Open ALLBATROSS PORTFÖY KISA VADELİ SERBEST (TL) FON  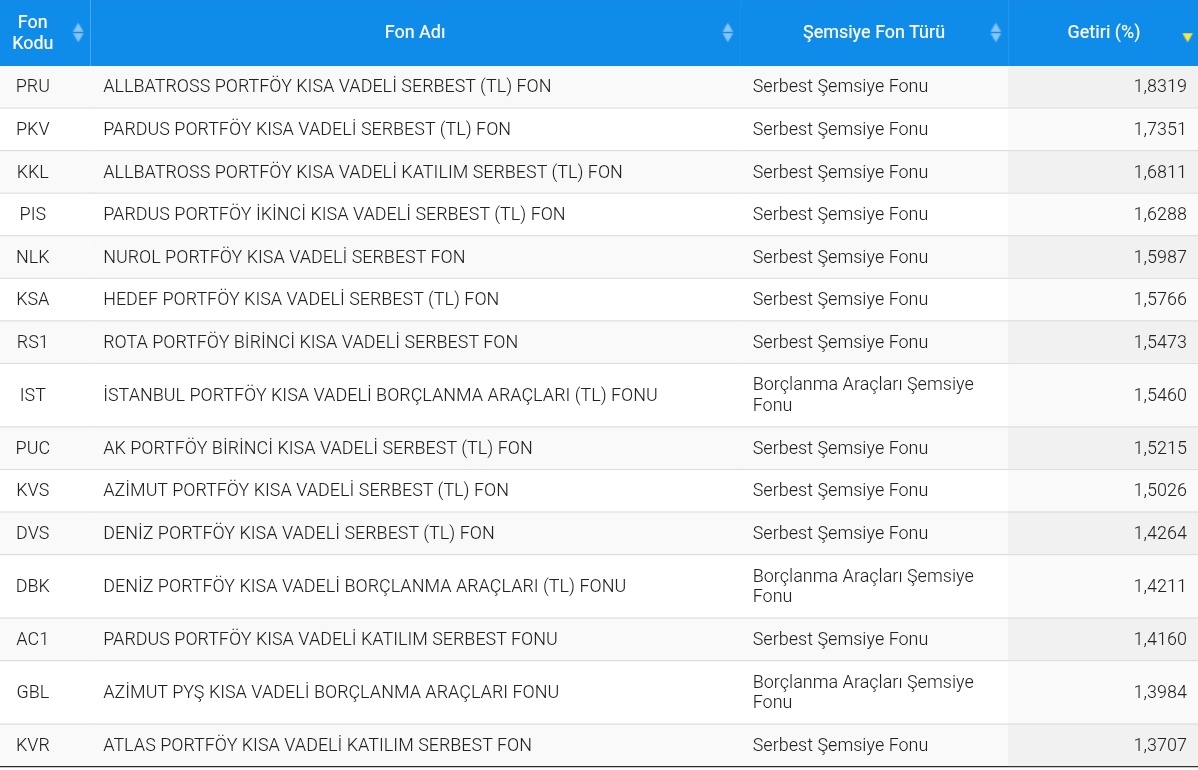tap(327, 86)
